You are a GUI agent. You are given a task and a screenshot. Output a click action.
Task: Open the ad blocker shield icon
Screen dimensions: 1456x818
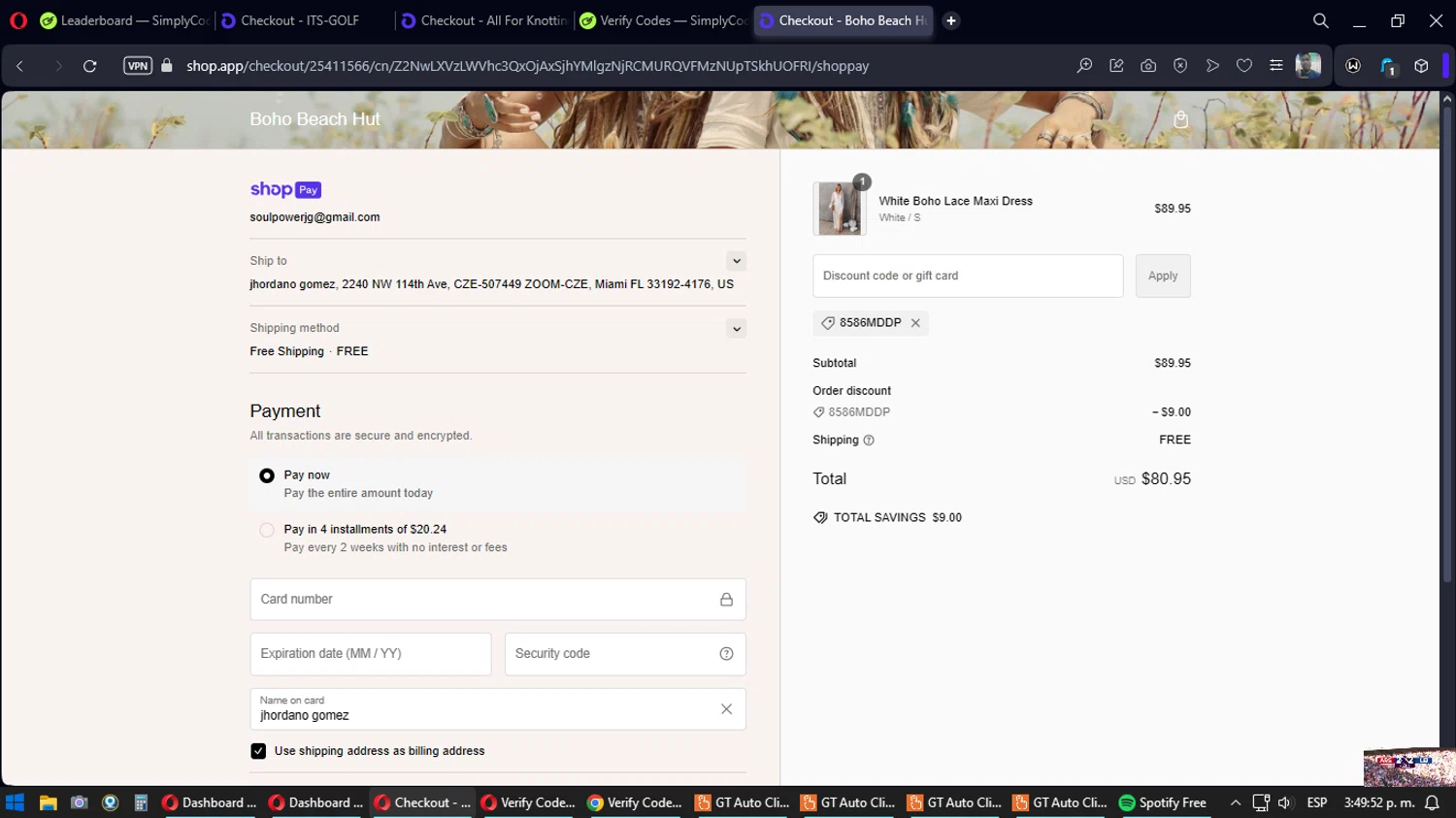1180,66
